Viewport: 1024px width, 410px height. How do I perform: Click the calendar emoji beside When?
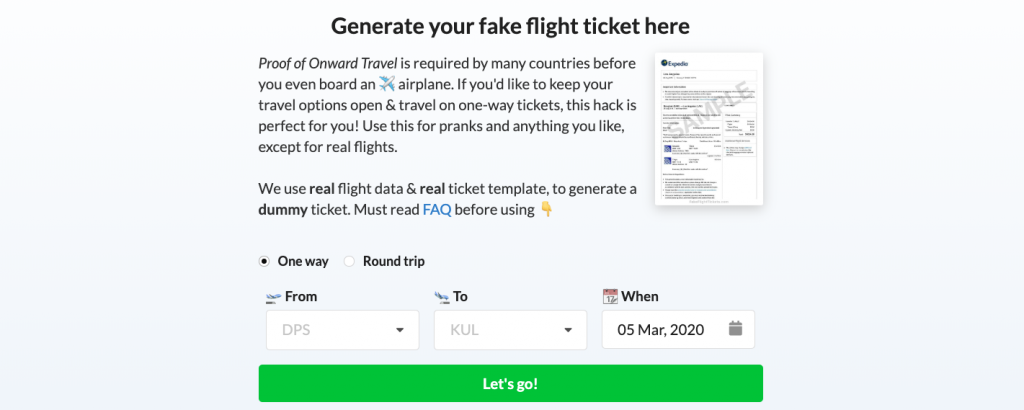click(x=610, y=296)
